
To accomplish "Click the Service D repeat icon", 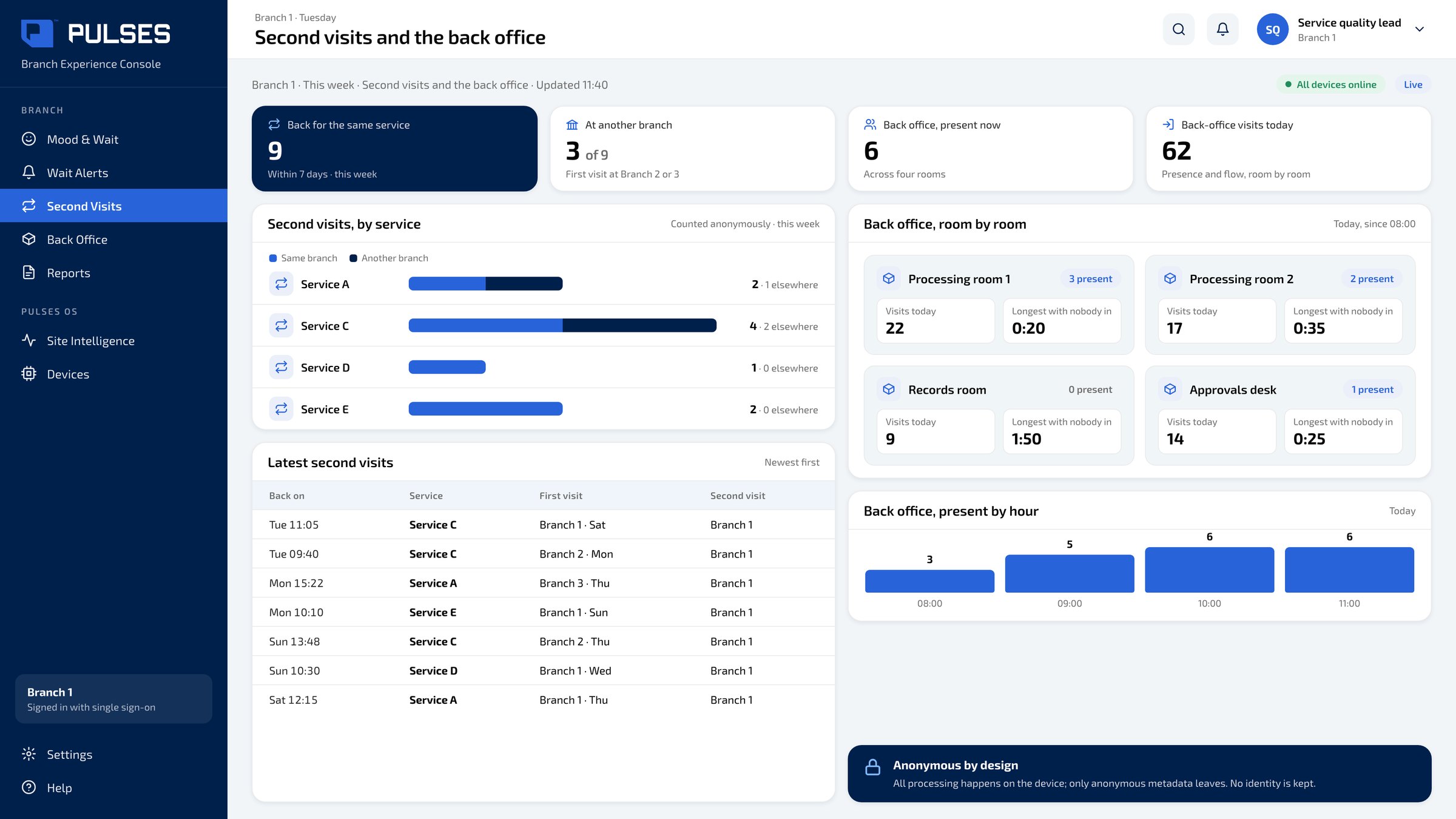I will pos(281,367).
